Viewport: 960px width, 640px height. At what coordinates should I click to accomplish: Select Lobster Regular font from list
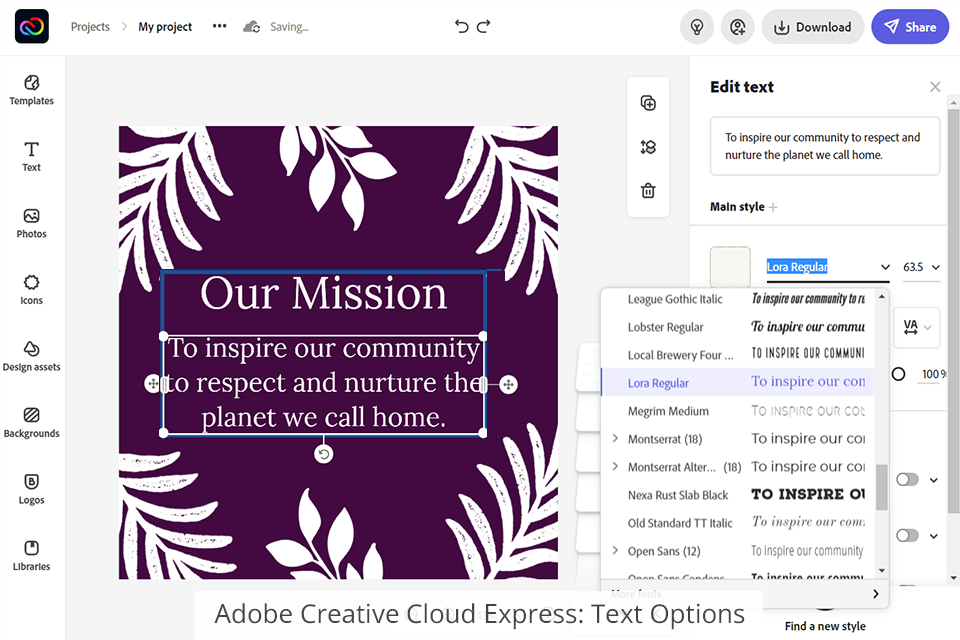pos(666,327)
